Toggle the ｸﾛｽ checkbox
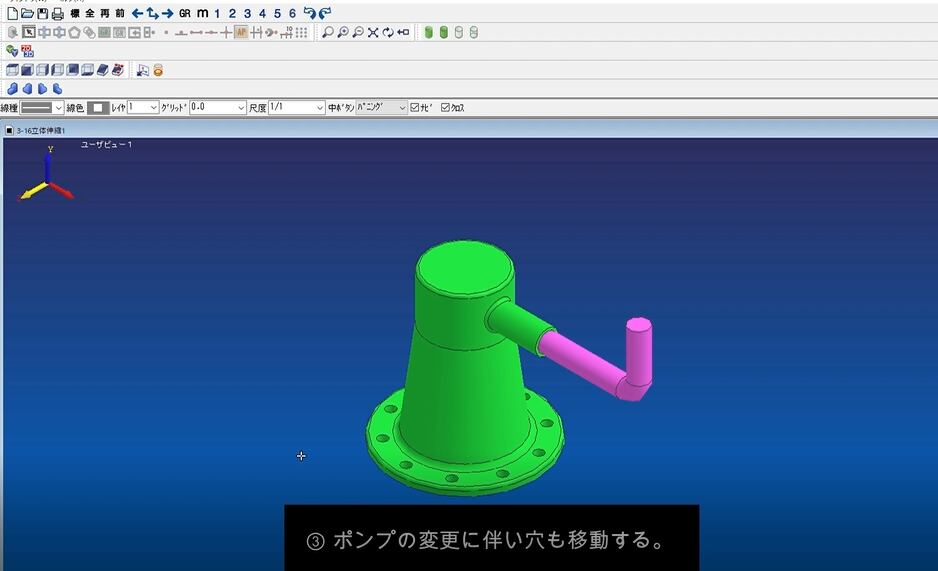Viewport: 938px width, 571px height. [x=446, y=107]
